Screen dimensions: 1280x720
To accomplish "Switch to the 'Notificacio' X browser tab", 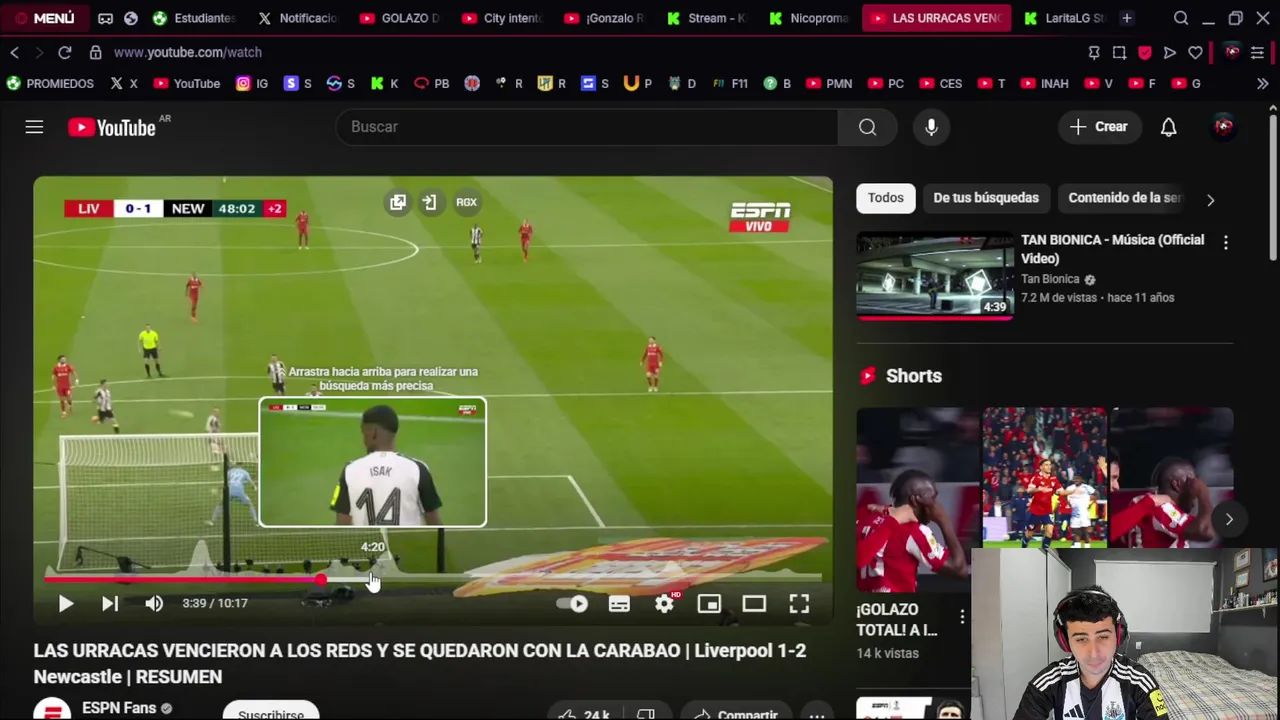I will [x=299, y=18].
